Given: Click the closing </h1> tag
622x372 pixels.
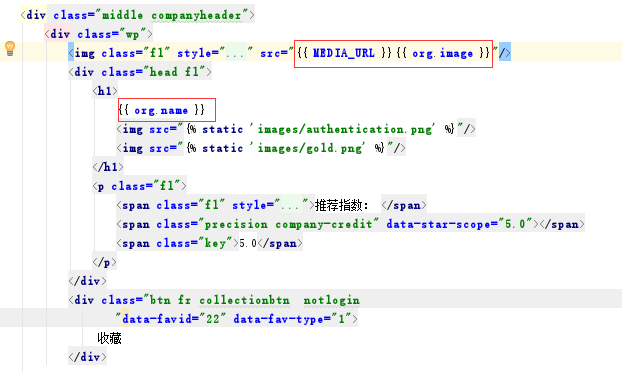Looking at the screenshot, I should pyautogui.click(x=108, y=167).
